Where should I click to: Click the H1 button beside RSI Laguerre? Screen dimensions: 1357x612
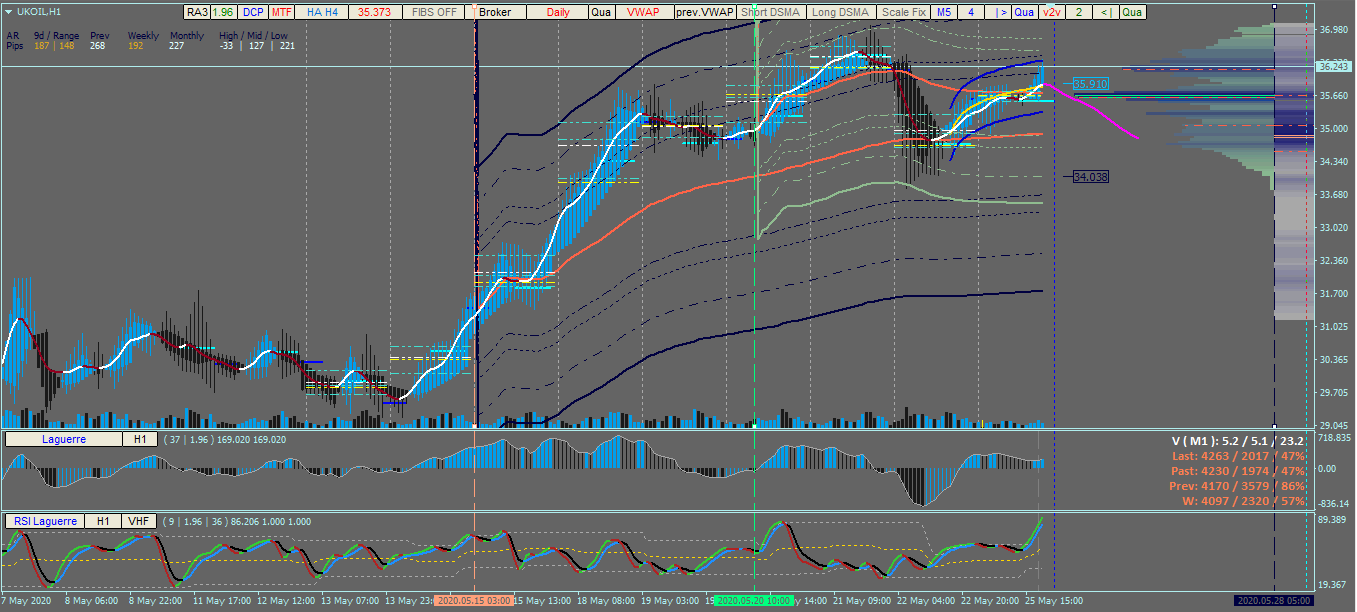pyautogui.click(x=104, y=521)
